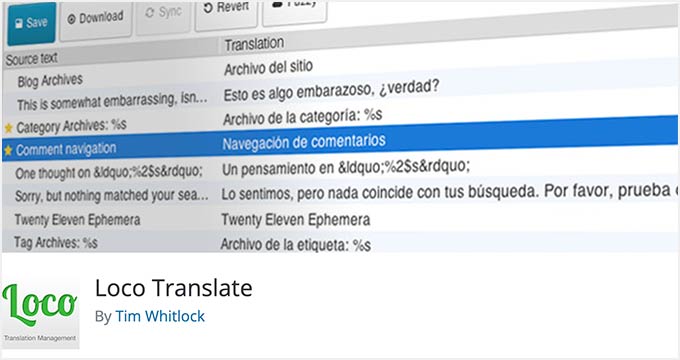Click the 'Loco Translate' plugin title

(x=173, y=288)
